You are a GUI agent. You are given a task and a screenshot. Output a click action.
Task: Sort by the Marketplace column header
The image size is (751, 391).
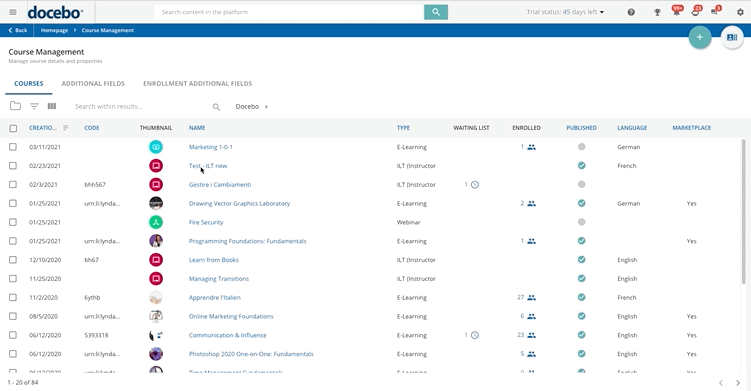click(692, 128)
